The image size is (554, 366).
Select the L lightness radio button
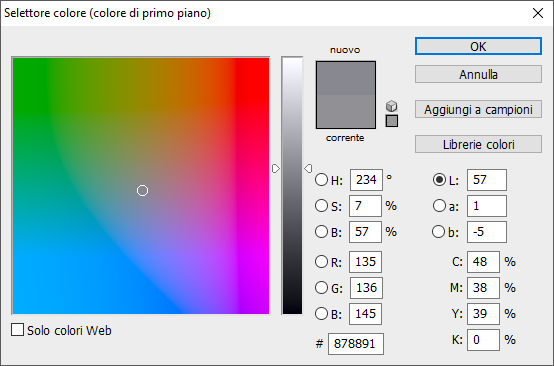point(439,180)
